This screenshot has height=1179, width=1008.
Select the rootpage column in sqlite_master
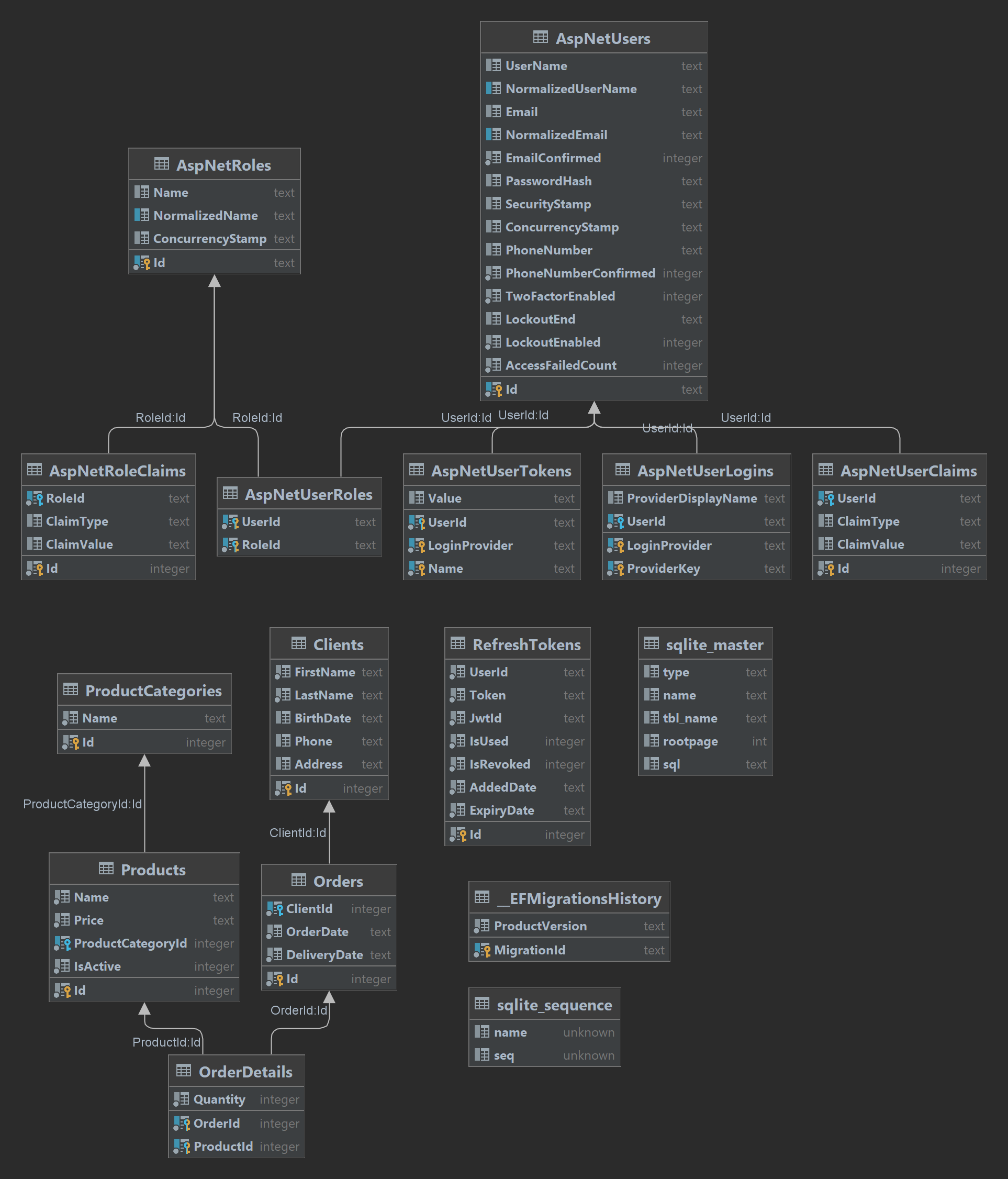[x=690, y=741]
